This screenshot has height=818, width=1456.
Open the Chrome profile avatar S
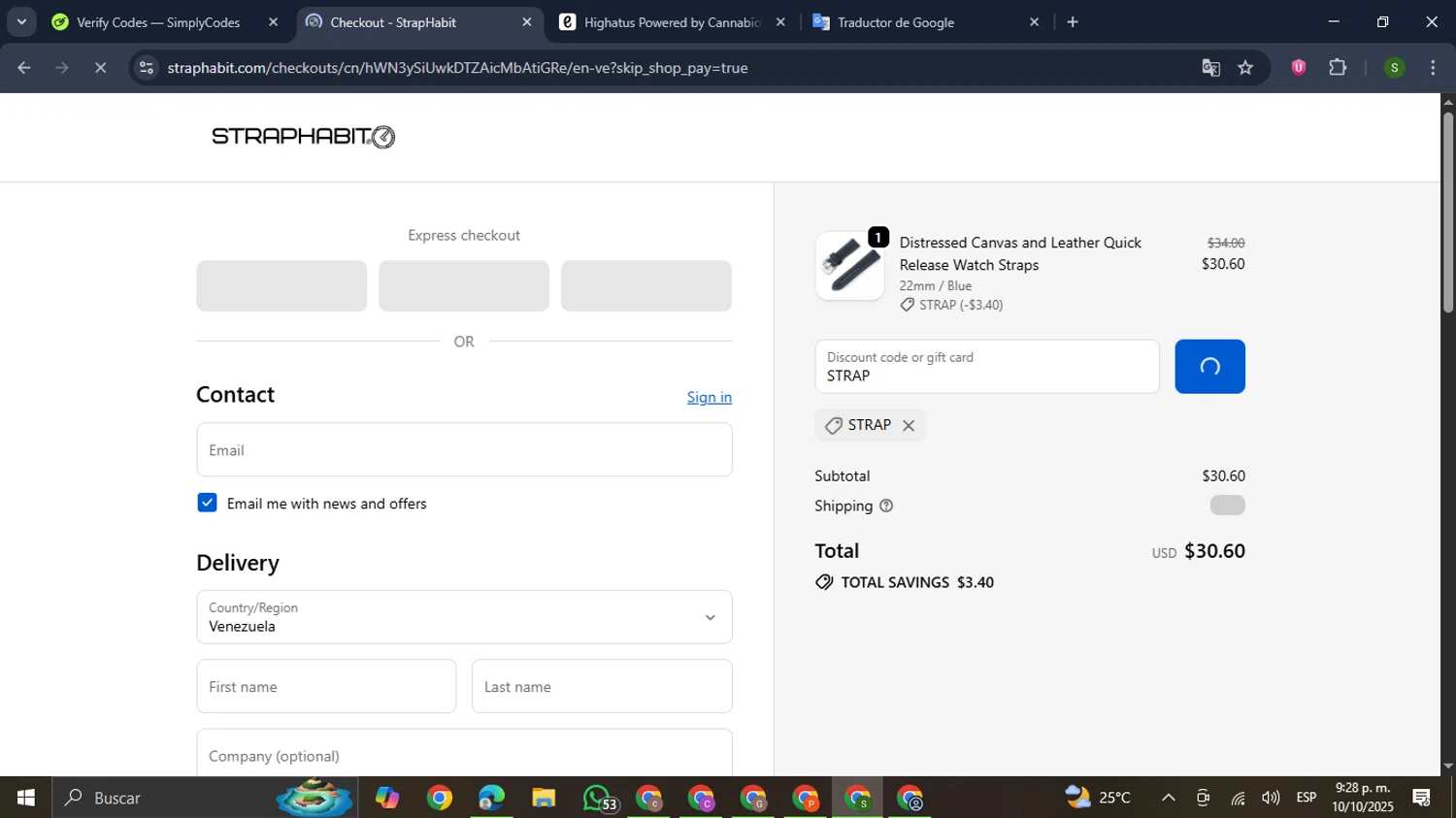(1395, 68)
